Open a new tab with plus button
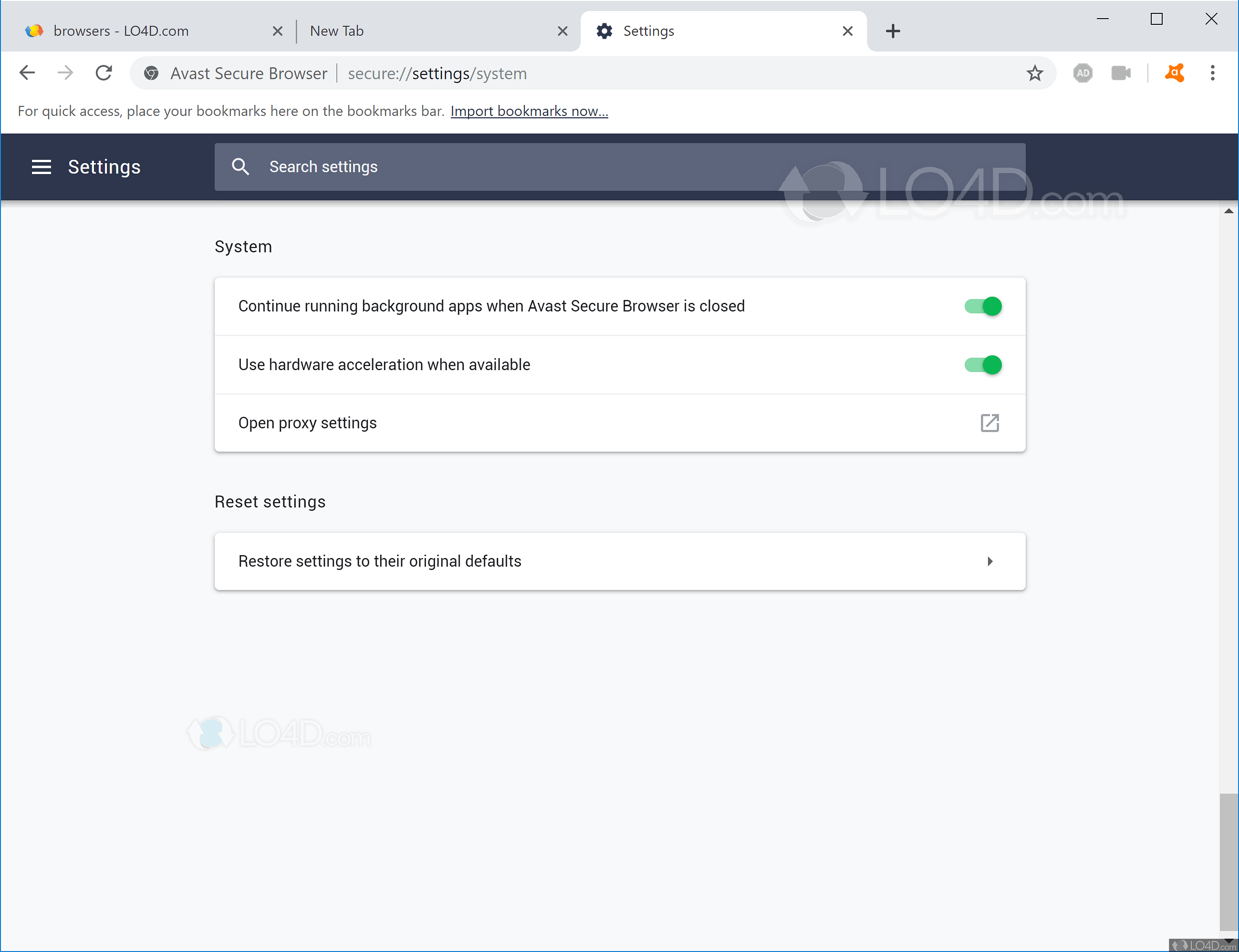Screen dimensions: 1239x952 pyautogui.click(x=893, y=31)
